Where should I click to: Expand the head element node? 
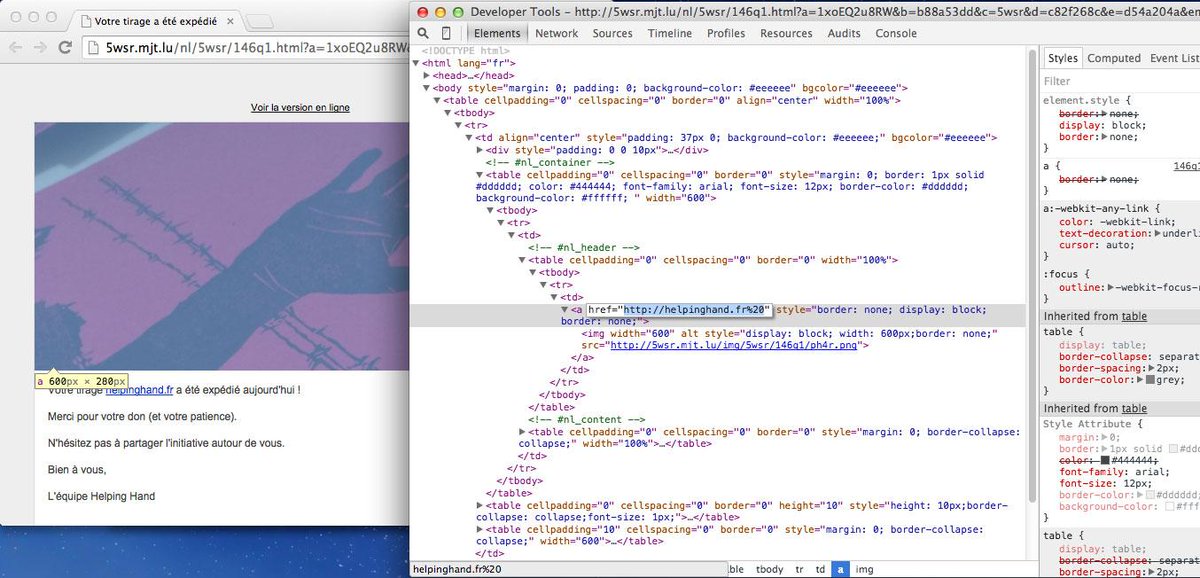[x=427, y=75]
